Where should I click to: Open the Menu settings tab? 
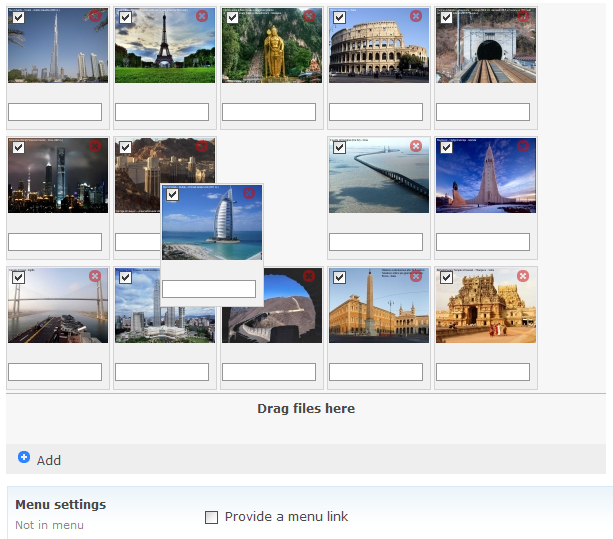pos(60,505)
